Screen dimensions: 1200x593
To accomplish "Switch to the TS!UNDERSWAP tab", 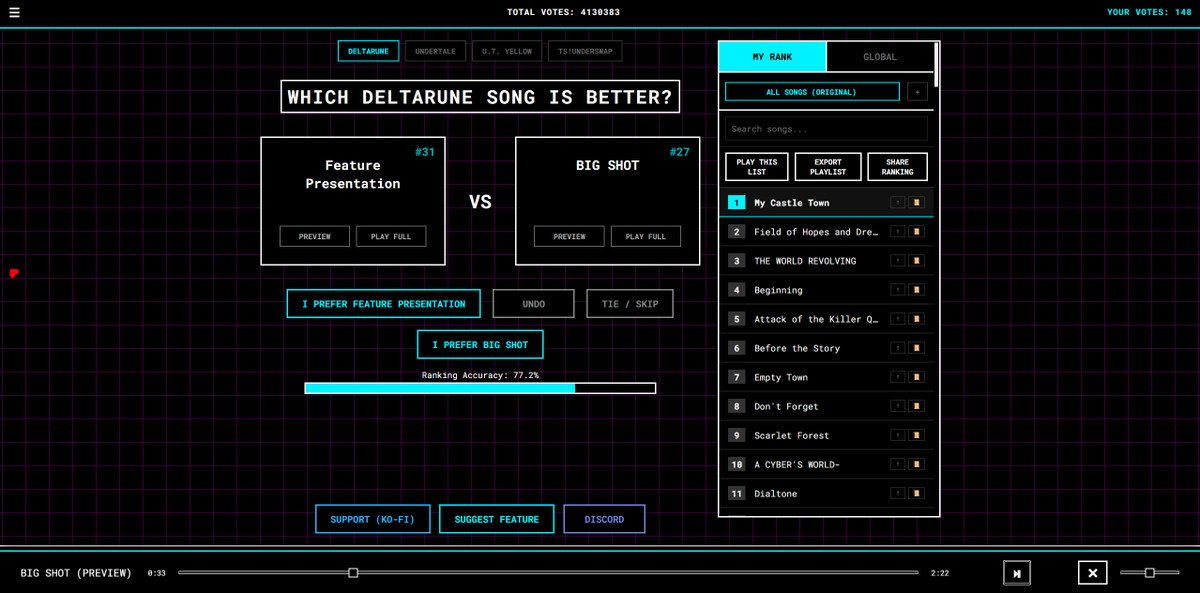I will 585,51.
